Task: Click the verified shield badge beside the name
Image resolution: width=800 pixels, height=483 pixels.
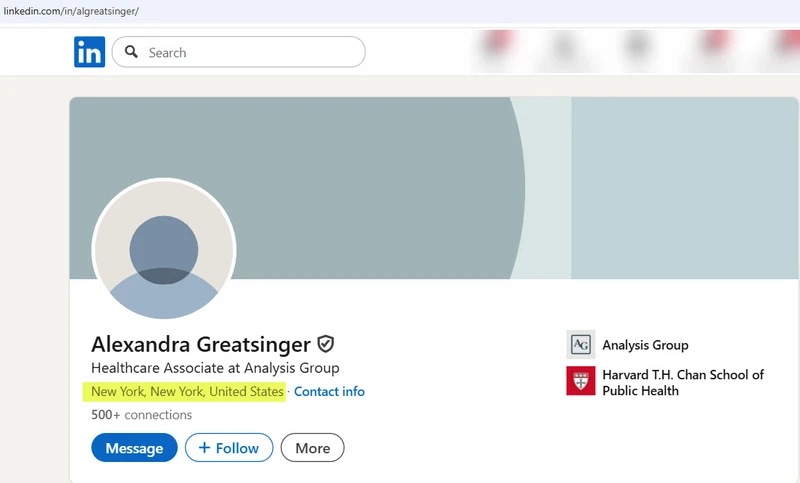Action: click(326, 344)
